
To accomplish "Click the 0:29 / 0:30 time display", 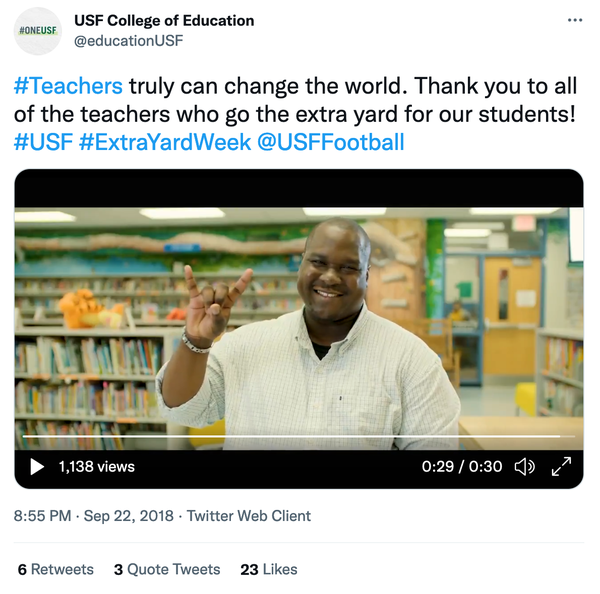I will pos(462,466).
